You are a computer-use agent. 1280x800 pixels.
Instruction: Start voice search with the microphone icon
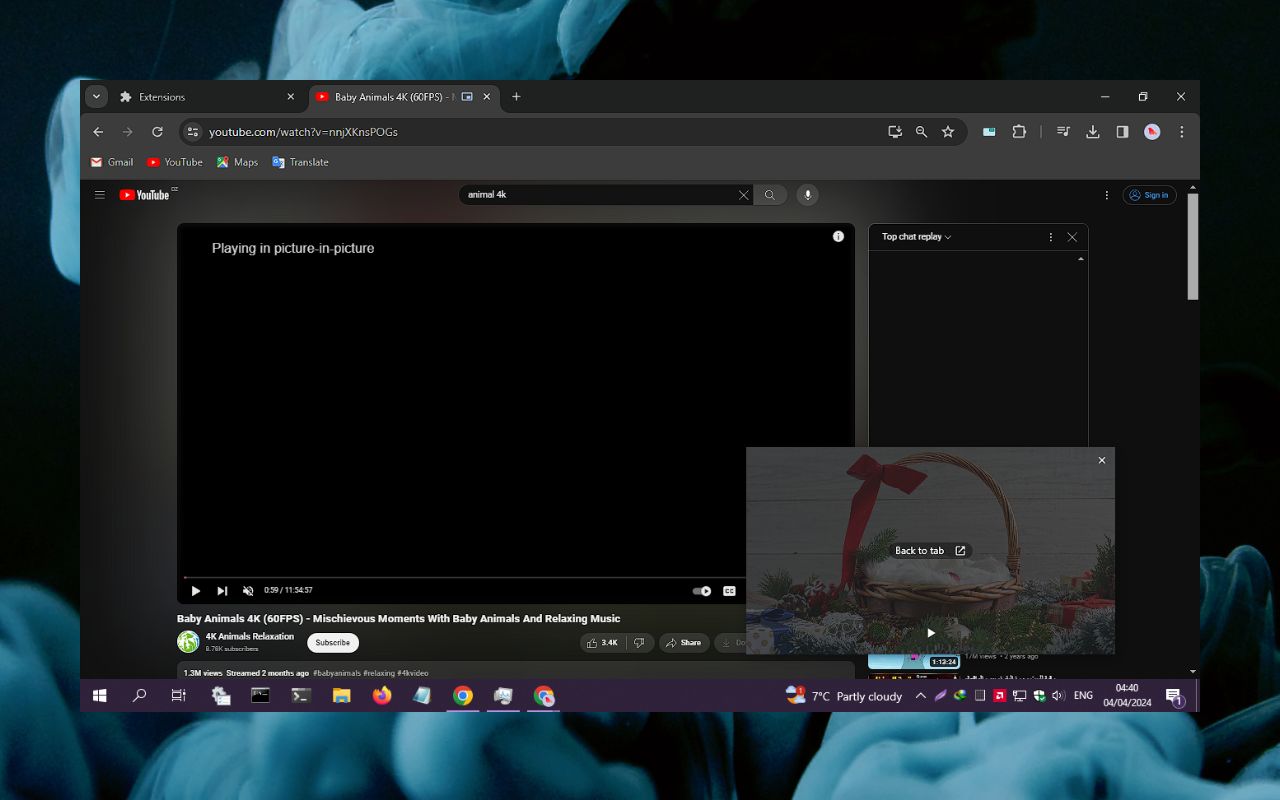click(807, 195)
